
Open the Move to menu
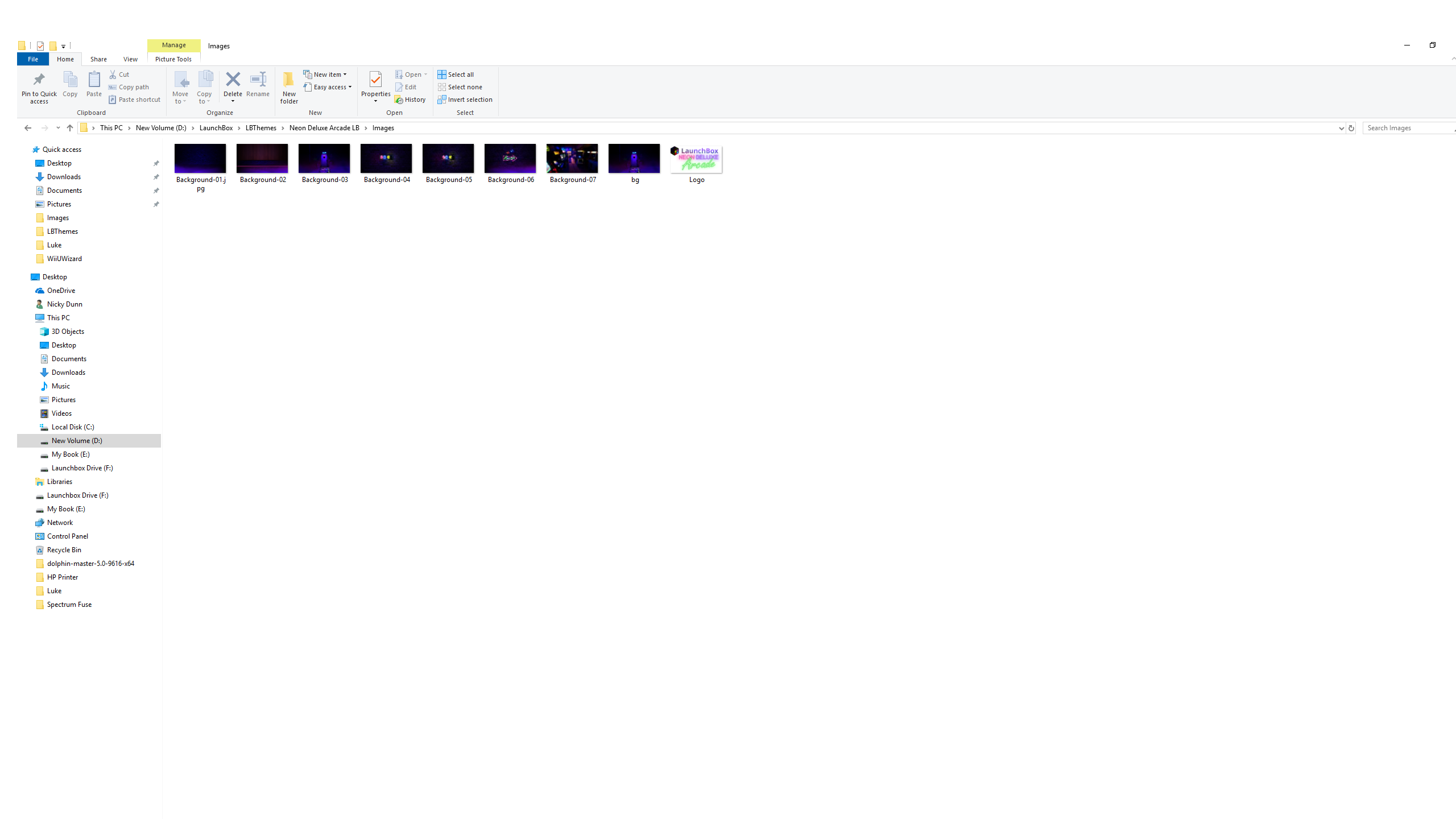coord(180,88)
